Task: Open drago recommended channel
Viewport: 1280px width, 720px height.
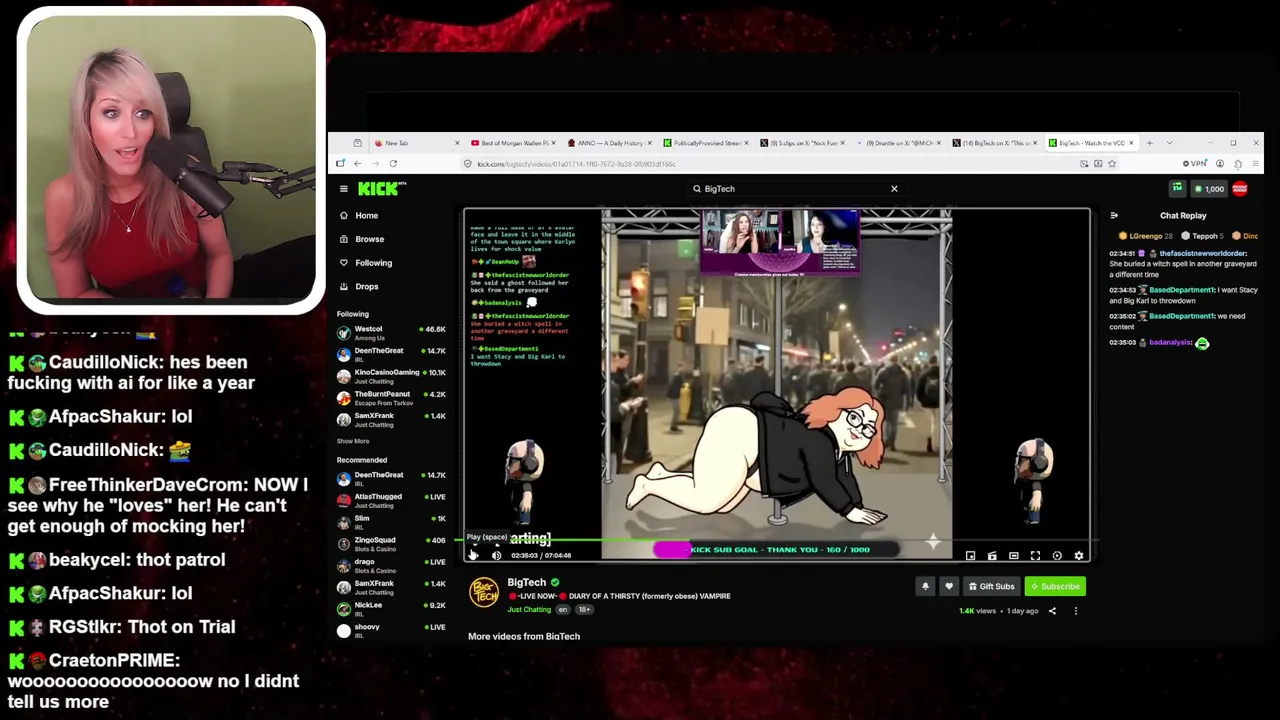Action: click(391, 565)
